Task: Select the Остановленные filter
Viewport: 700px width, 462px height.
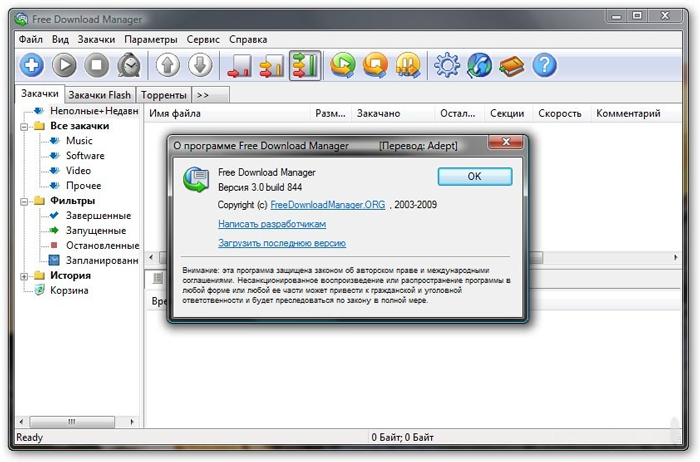Action: tap(103, 246)
